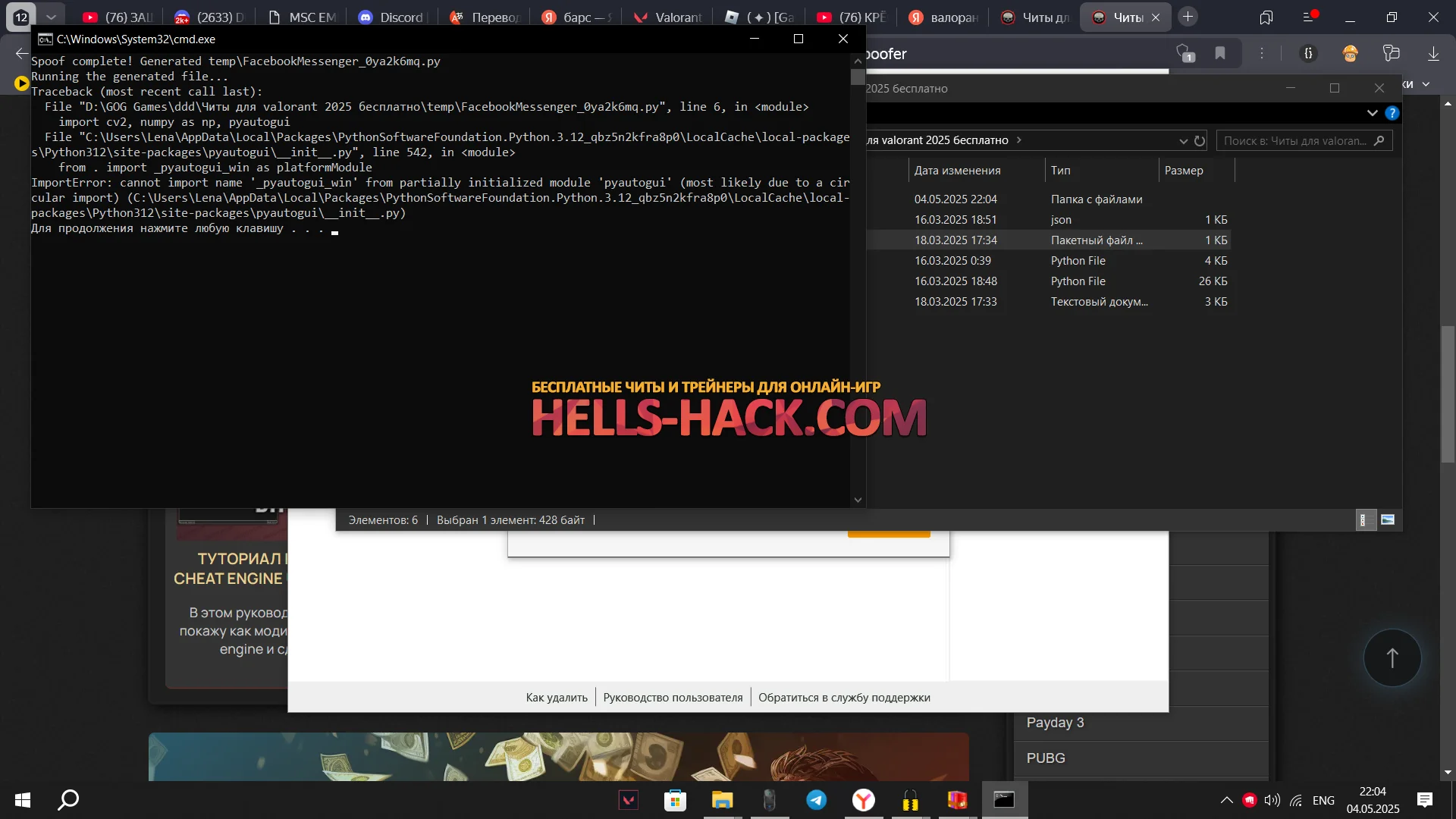The image size is (1456, 819).
Task: Open the taskbar search magnifier
Action: 69,799
